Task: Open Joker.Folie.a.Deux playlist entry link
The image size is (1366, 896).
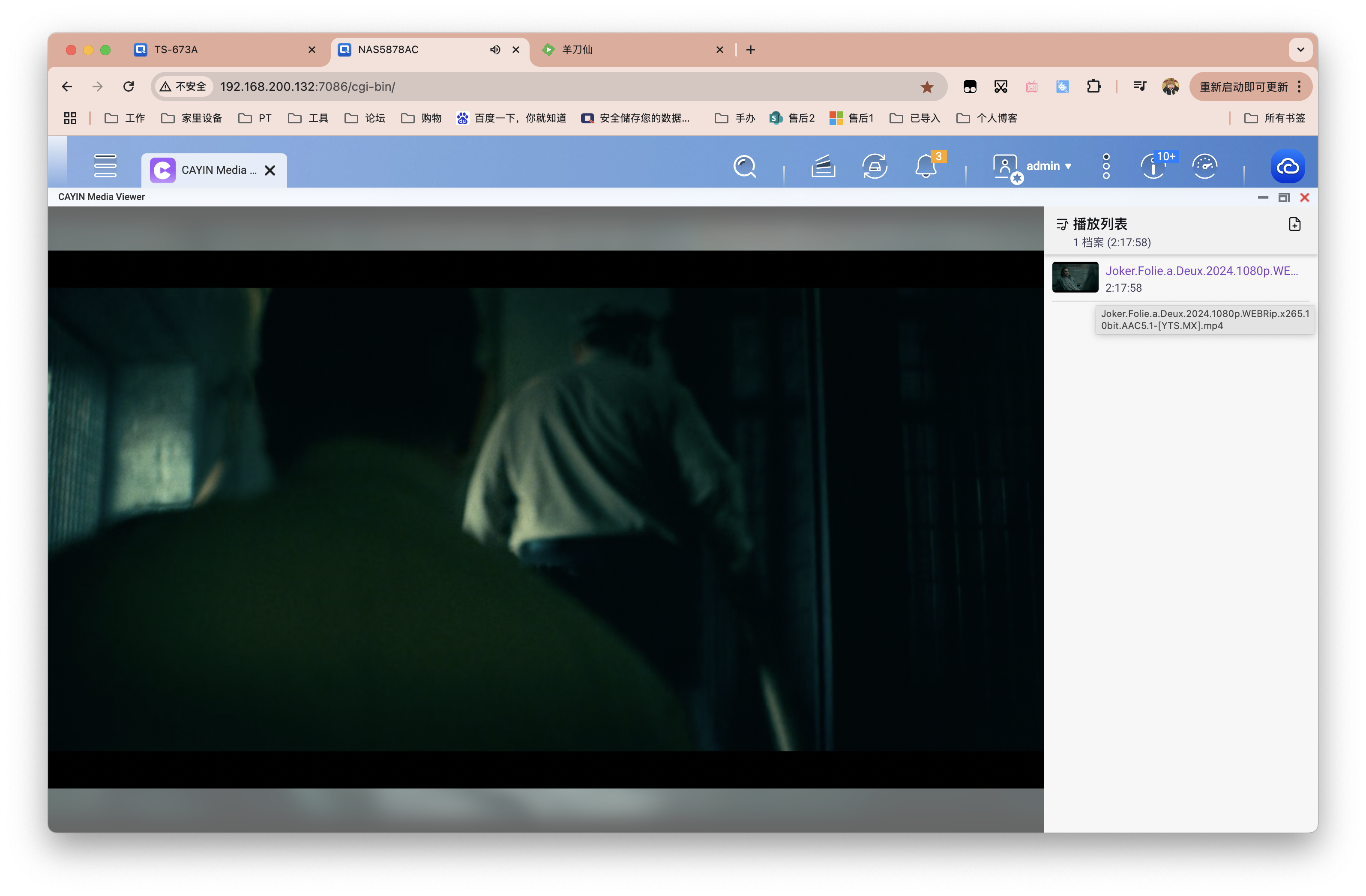Action: (x=1201, y=271)
